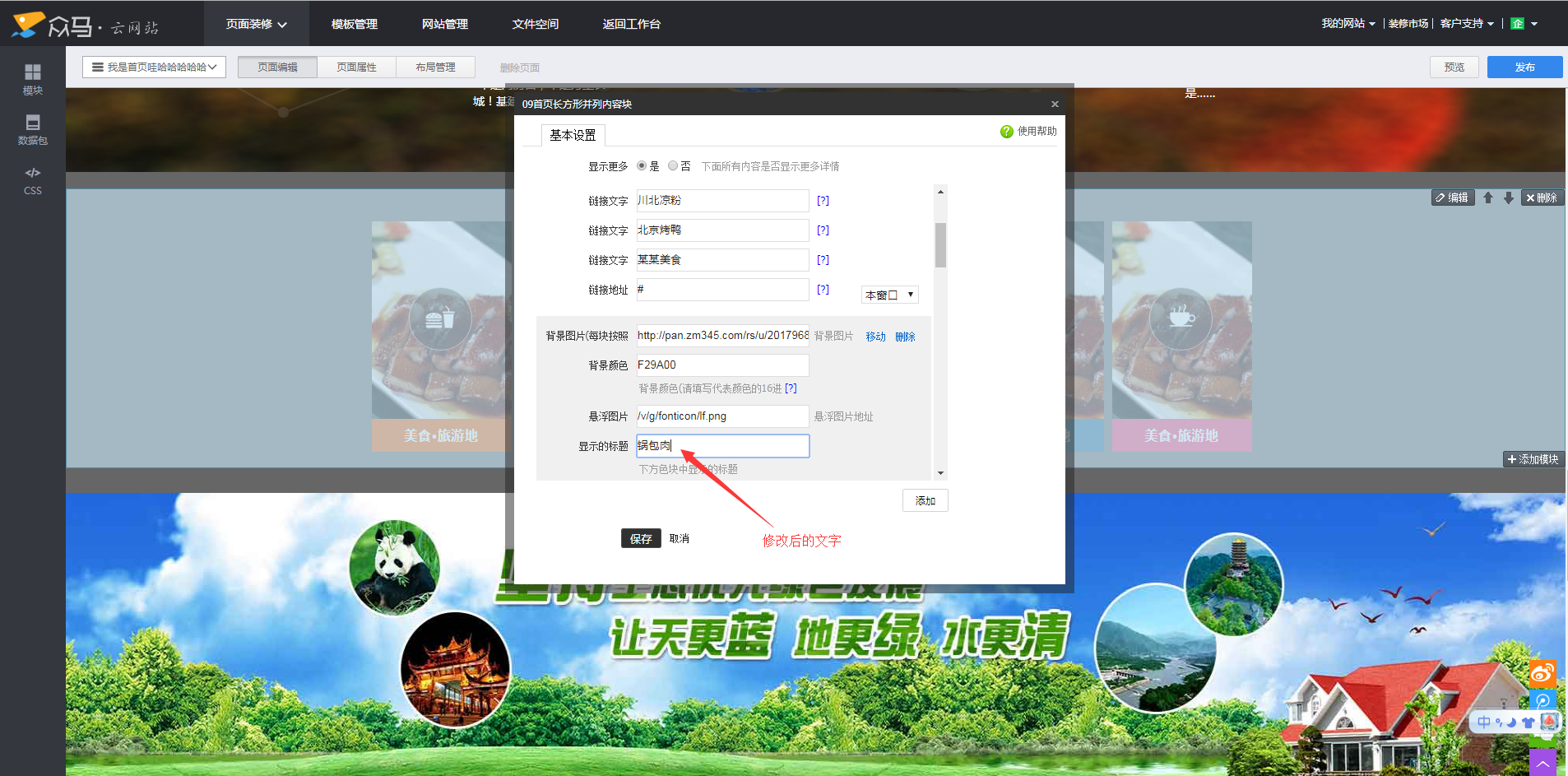The height and width of the screenshot is (776, 1568).
Task: Open the 装修市场 link
Action: pyautogui.click(x=1408, y=24)
